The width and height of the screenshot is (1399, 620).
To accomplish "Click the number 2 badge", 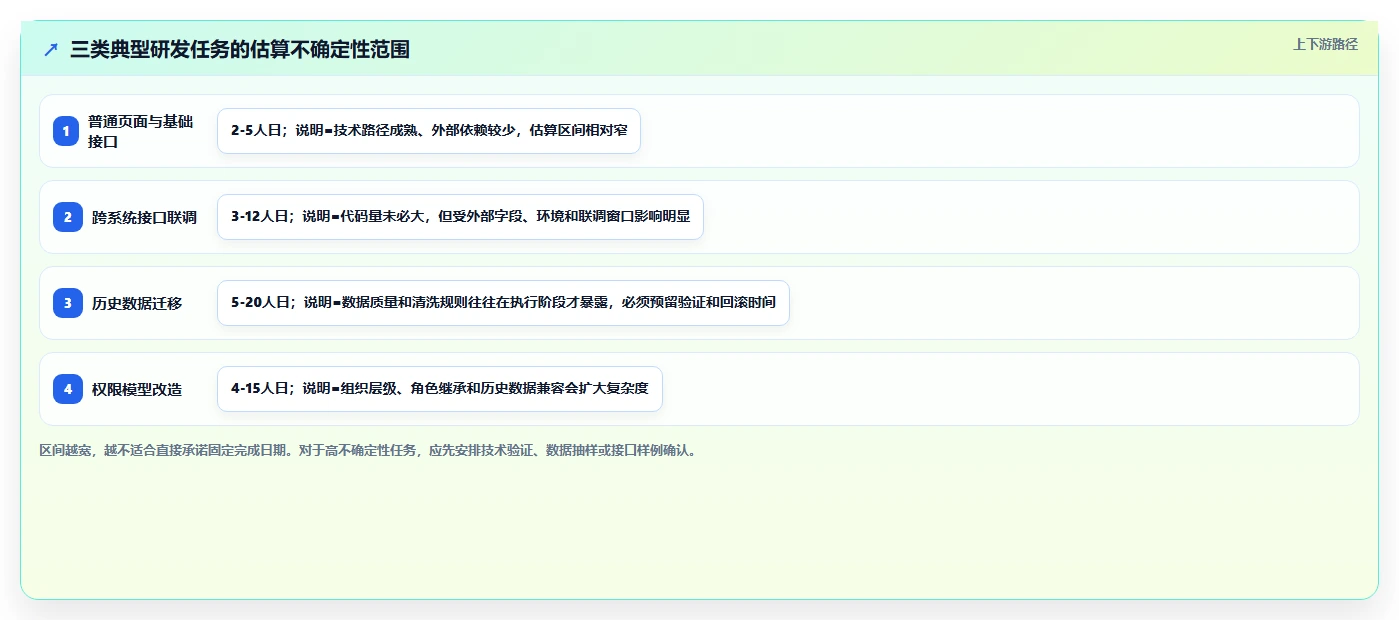I will [x=68, y=217].
